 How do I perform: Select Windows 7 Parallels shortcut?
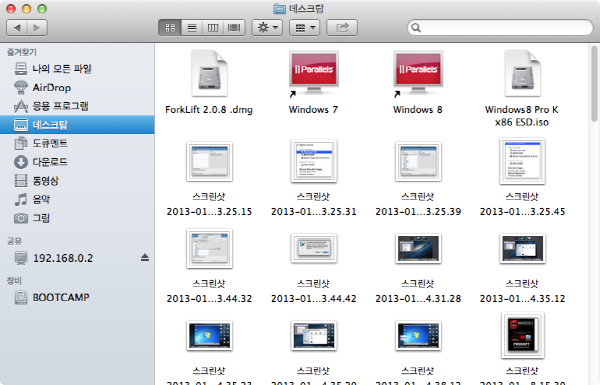pyautogui.click(x=314, y=73)
